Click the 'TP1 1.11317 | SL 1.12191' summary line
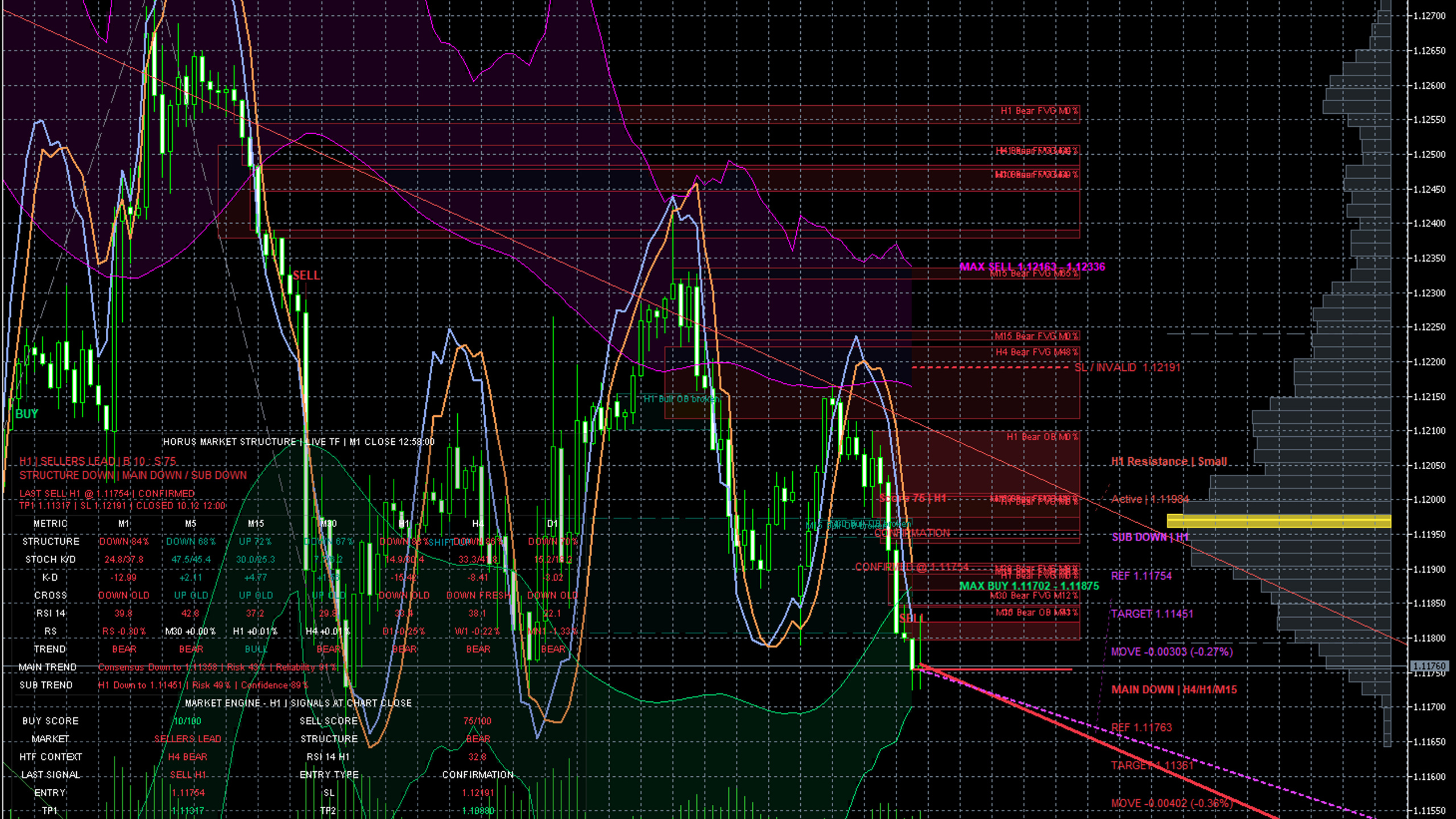The image size is (1456, 819). click(x=123, y=506)
